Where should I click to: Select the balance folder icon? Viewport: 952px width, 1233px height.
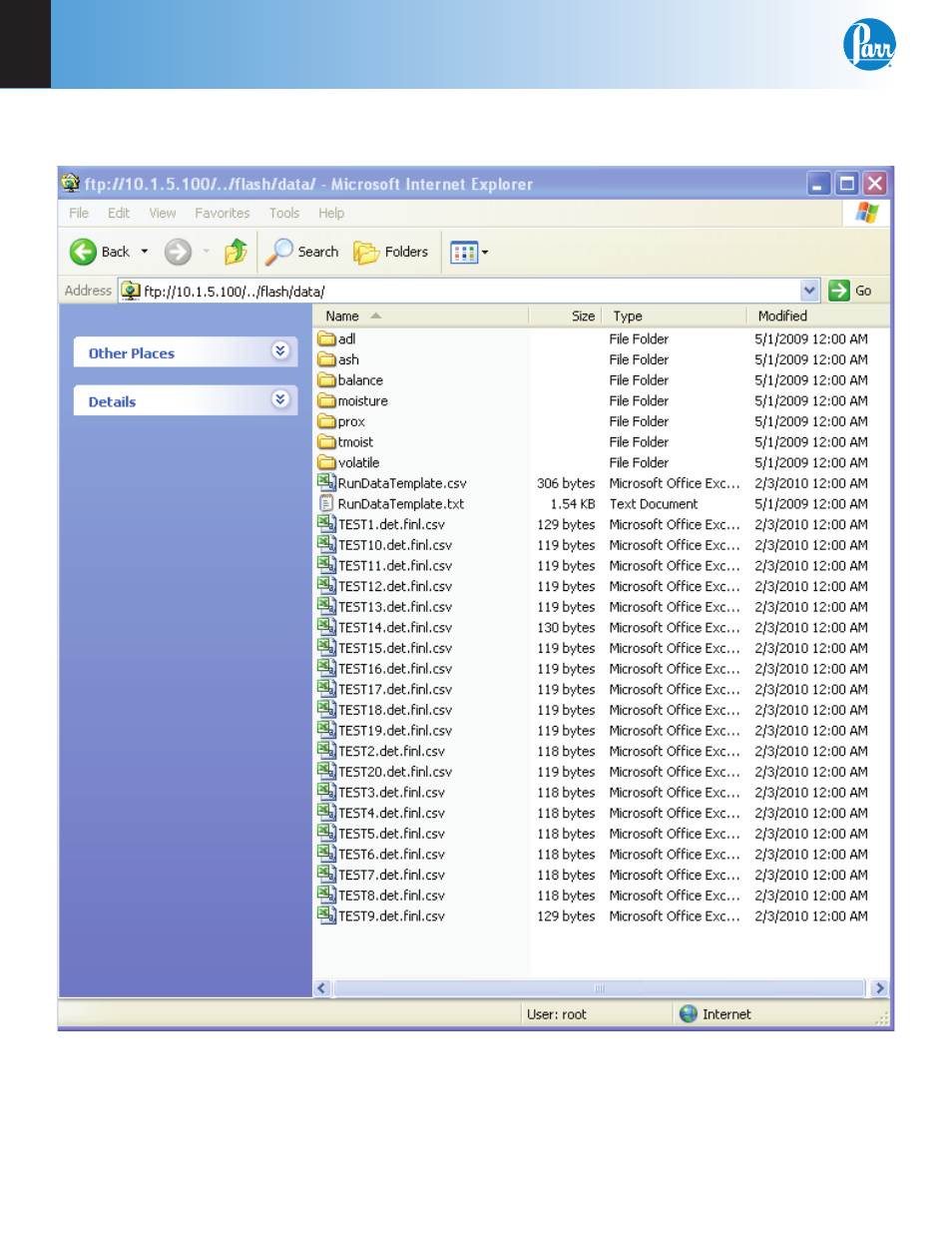(x=326, y=379)
